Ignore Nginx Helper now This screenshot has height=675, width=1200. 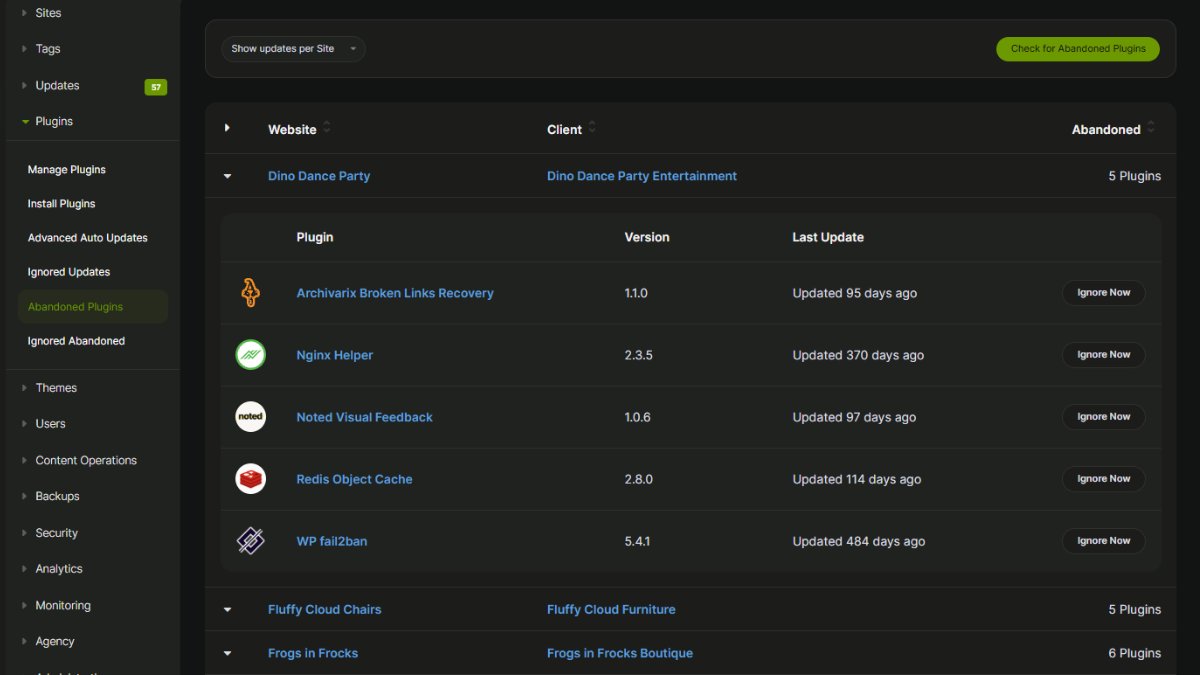click(1104, 355)
